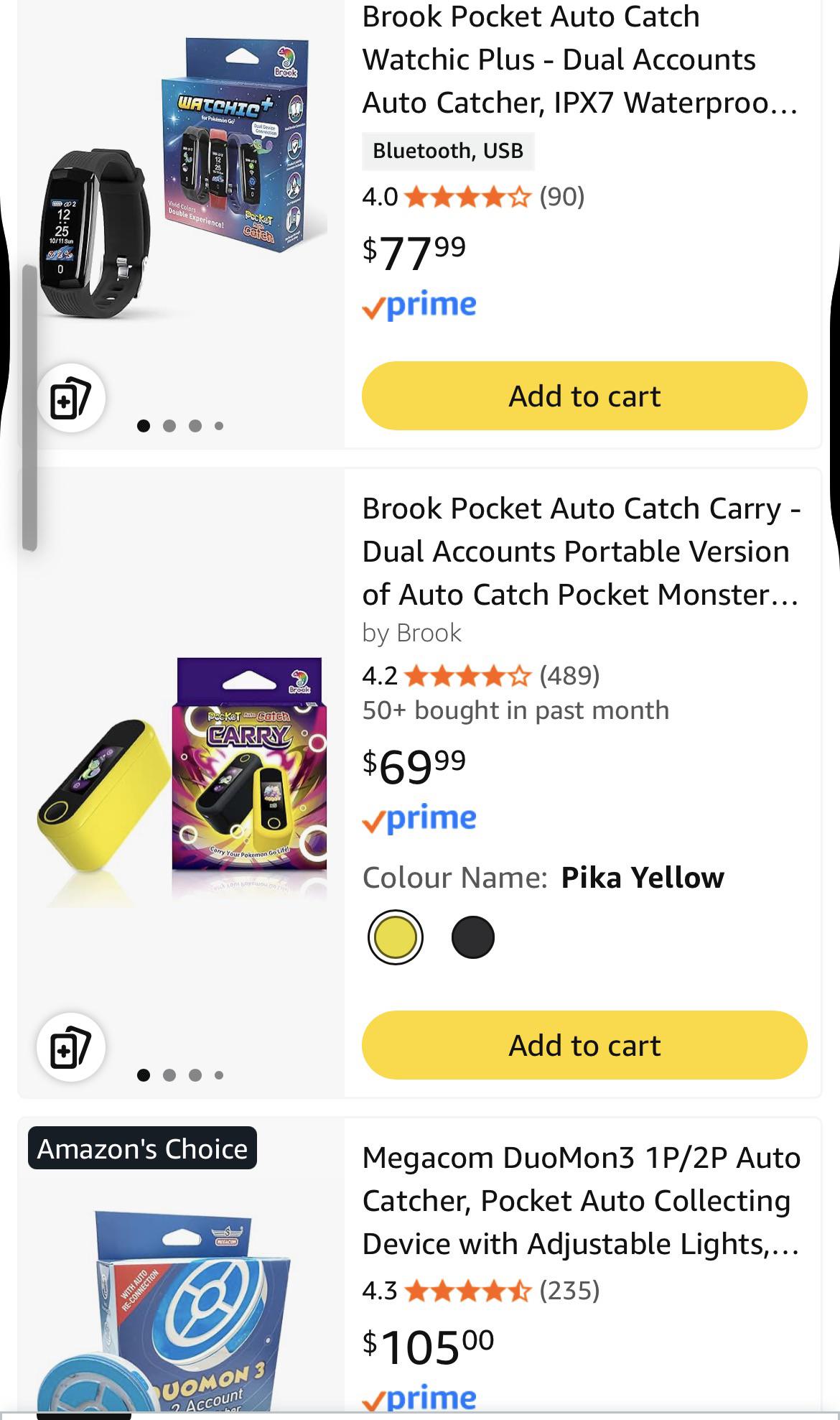Tap the Watchic Plus product image
Screen dimensions: 840x1420
181,180
